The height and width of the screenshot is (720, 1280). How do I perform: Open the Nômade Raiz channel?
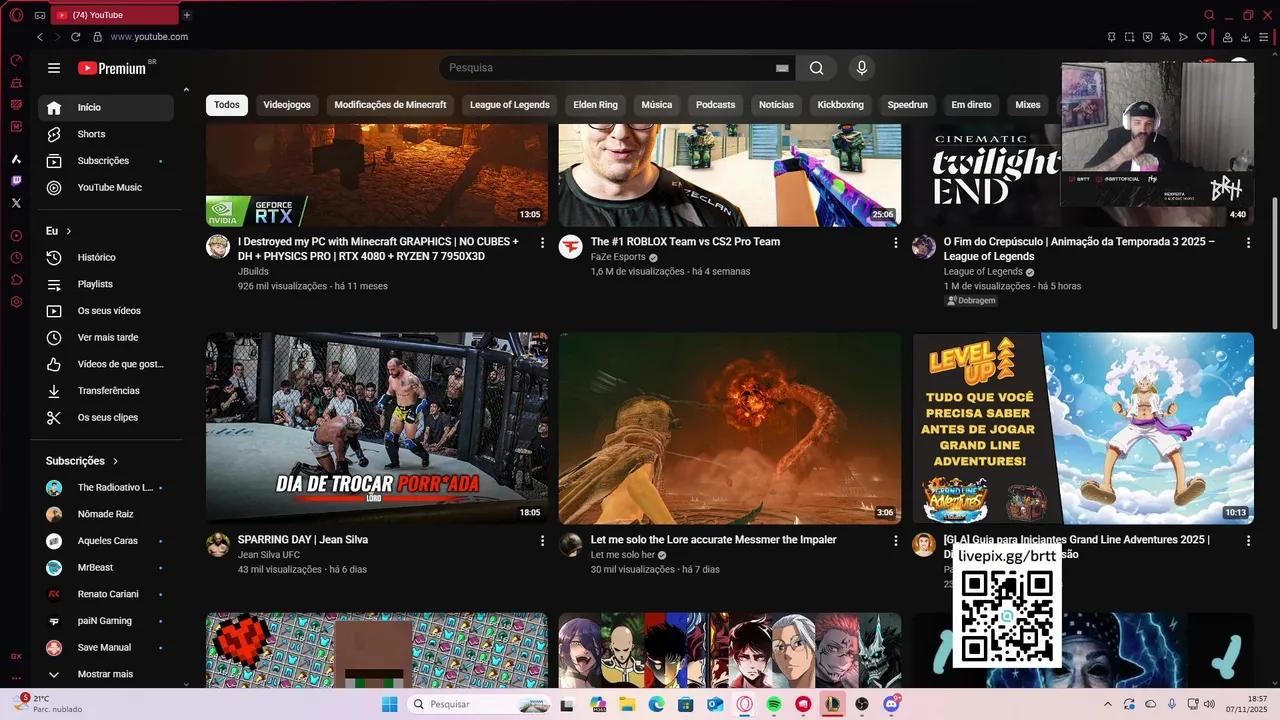106,514
